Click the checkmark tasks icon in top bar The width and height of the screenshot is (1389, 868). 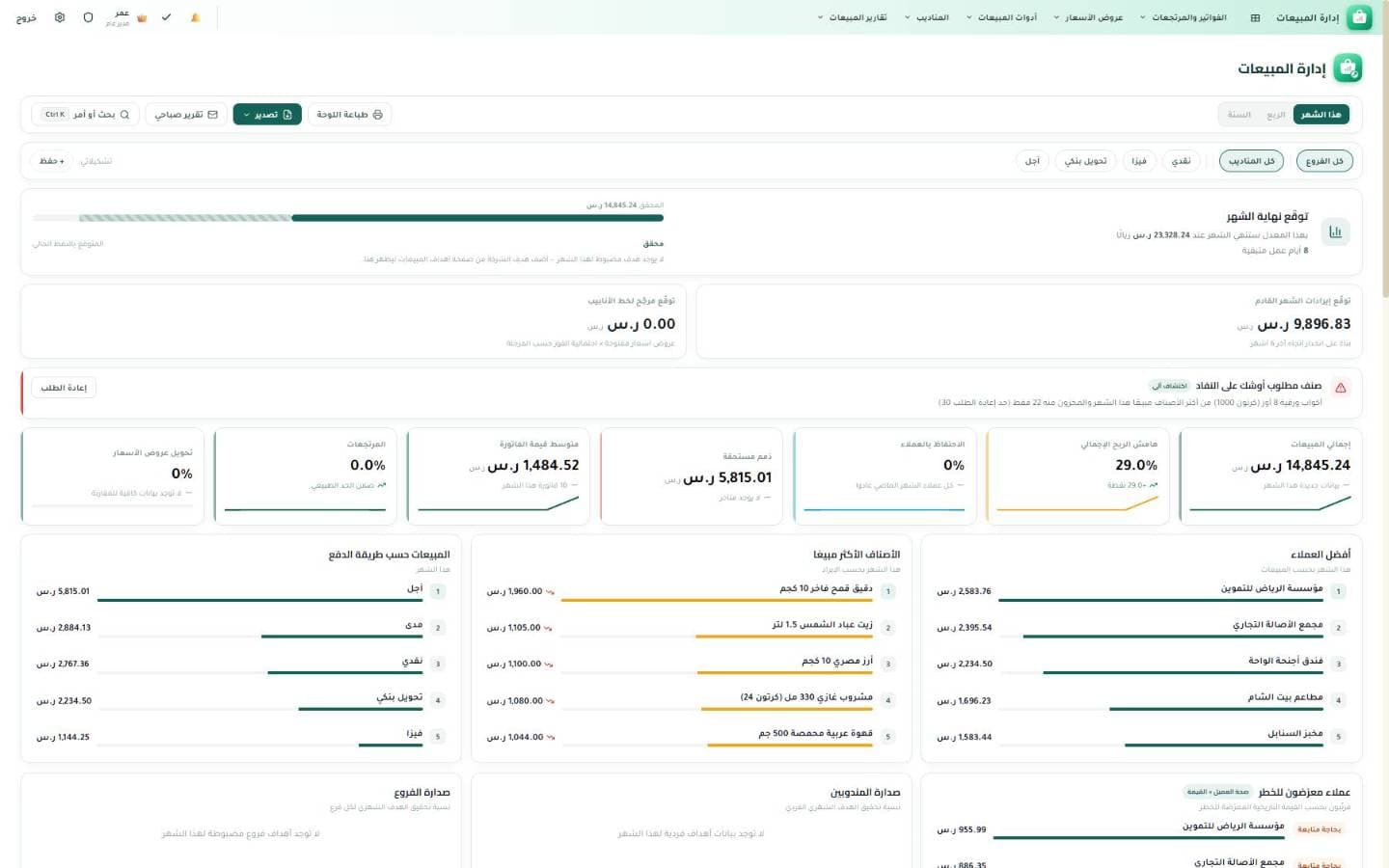point(166,17)
